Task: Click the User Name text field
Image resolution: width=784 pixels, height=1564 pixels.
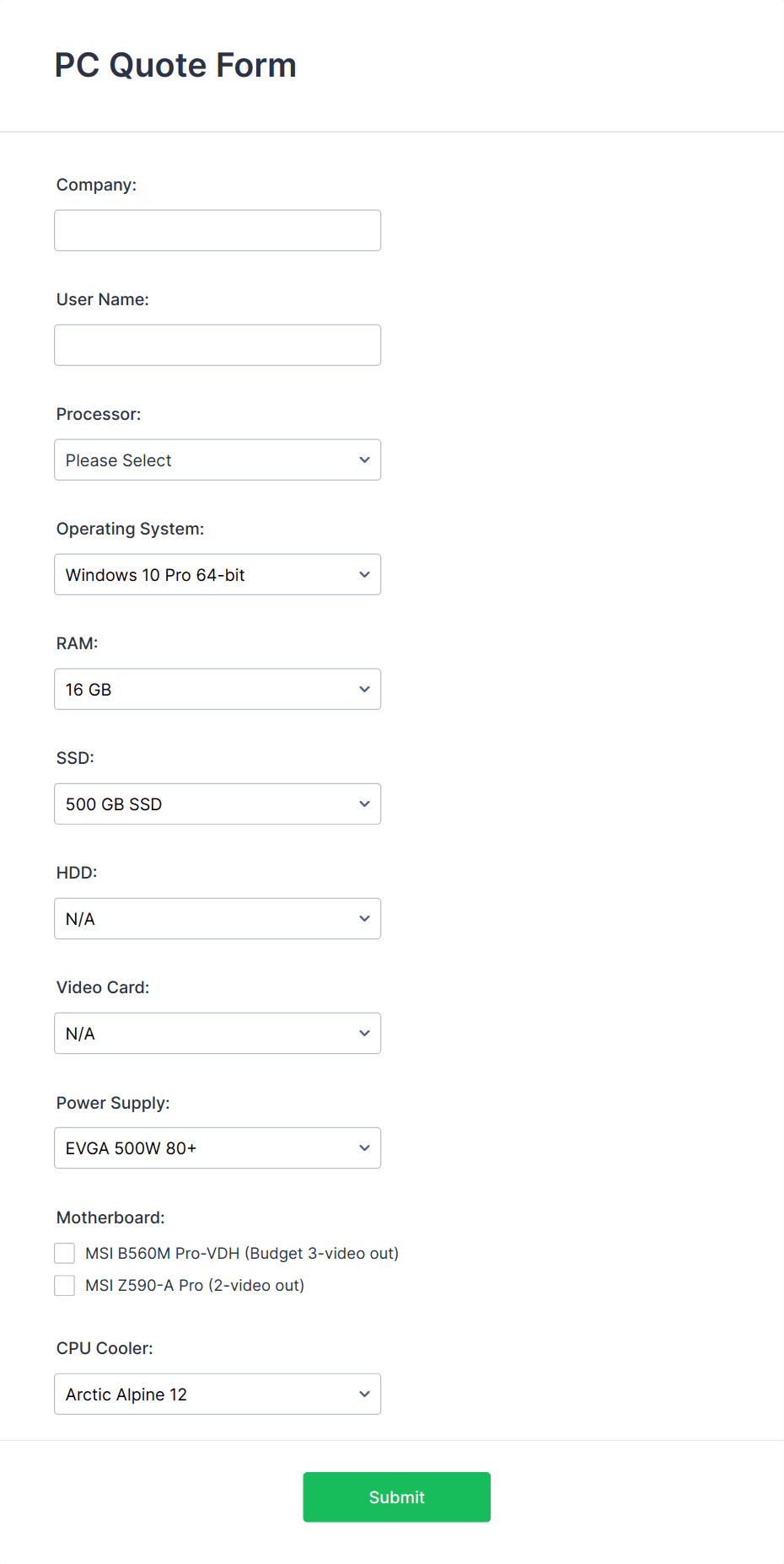Action: point(217,344)
